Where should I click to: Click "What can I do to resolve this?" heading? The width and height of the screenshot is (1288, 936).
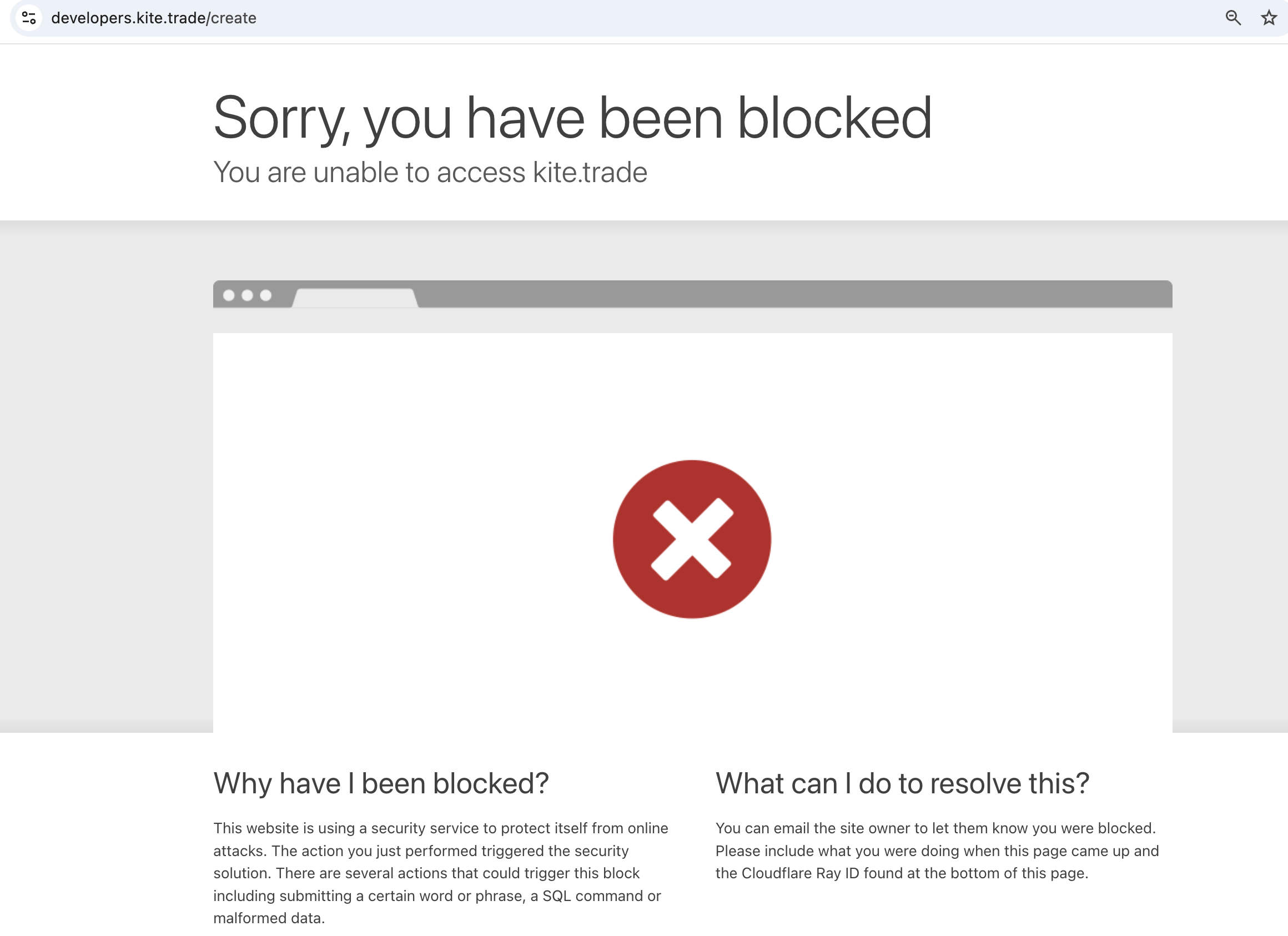tap(902, 783)
